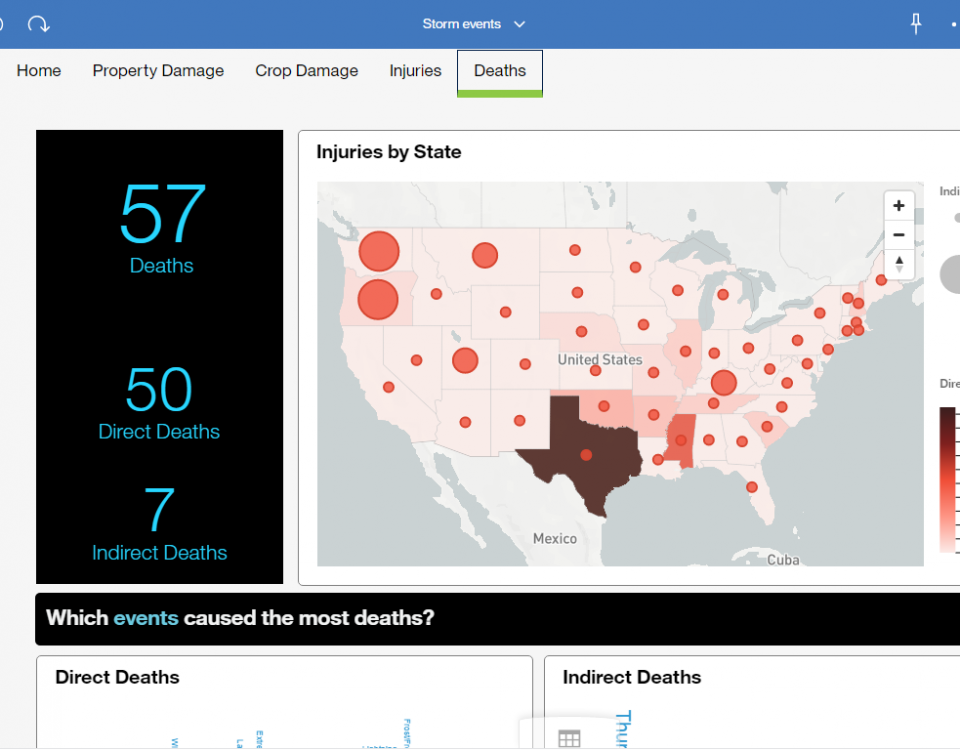The width and height of the screenshot is (960, 750).
Task: Open the data tray grid icon
Action: tap(569, 738)
